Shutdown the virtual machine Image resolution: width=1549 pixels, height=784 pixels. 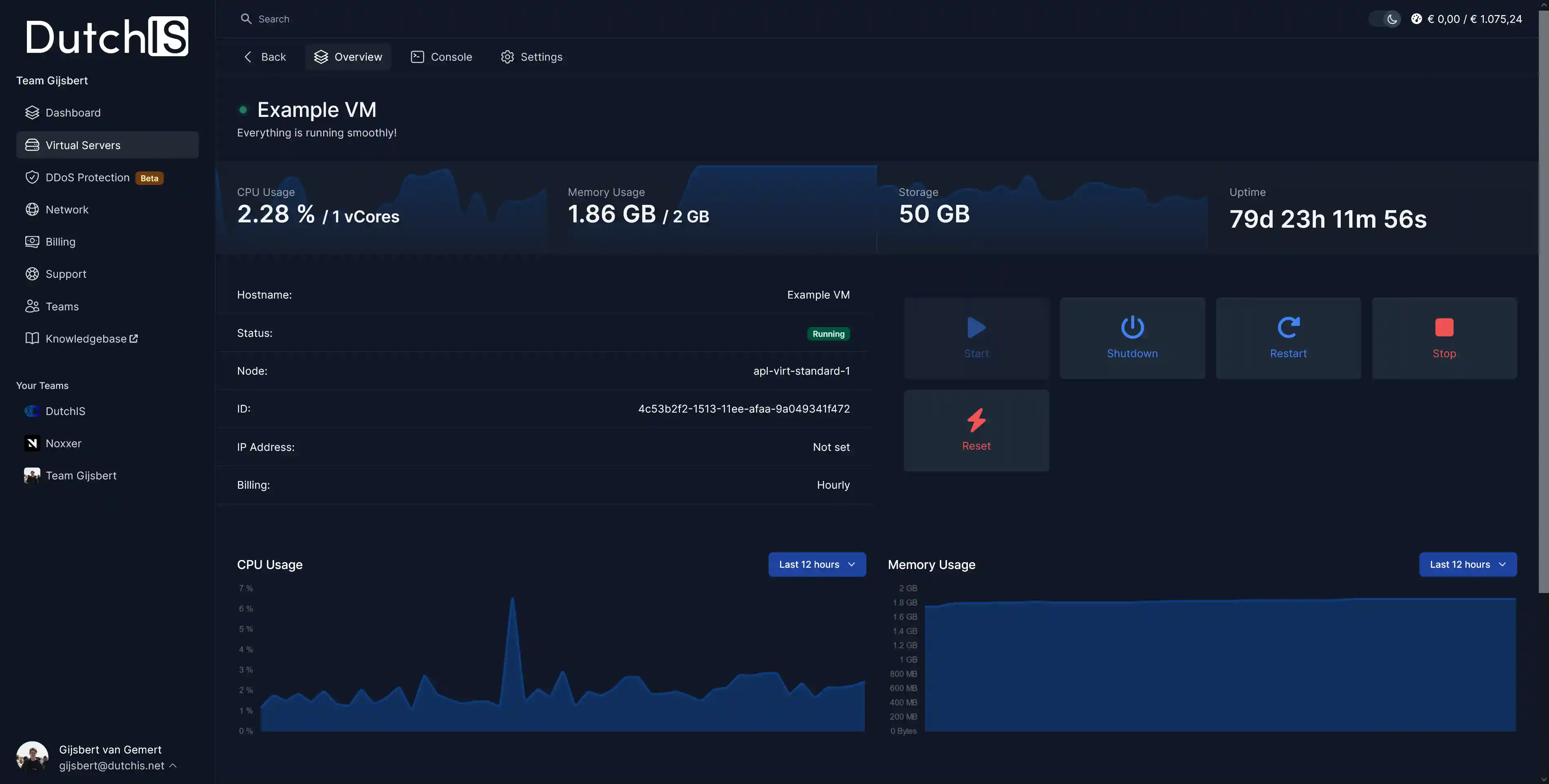(x=1132, y=338)
